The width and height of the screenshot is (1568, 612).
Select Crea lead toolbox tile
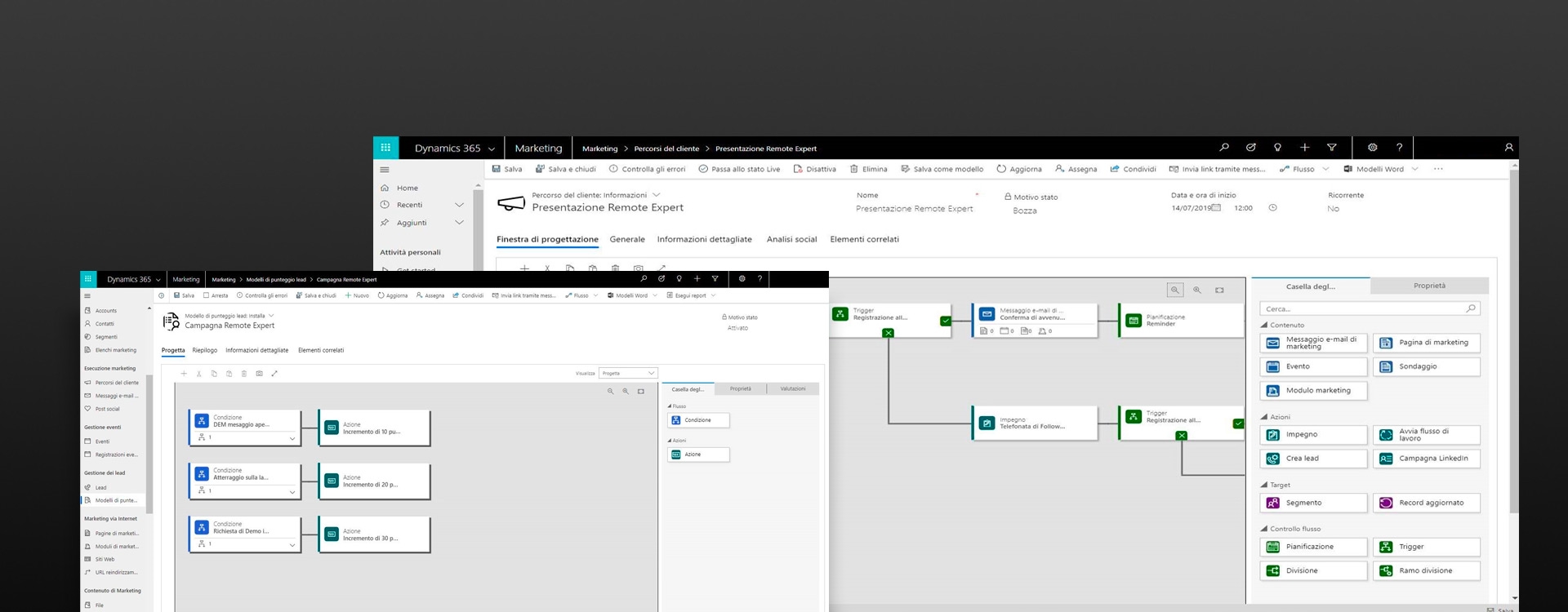[x=1313, y=459]
